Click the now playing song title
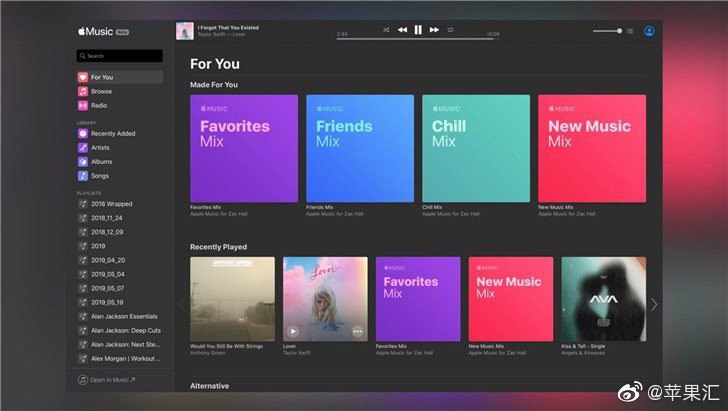The height and width of the screenshot is (411, 728). (x=228, y=28)
